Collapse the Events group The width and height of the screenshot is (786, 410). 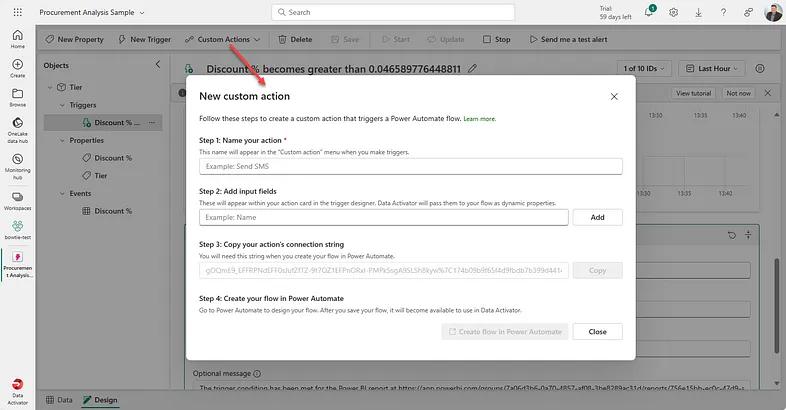(62, 194)
